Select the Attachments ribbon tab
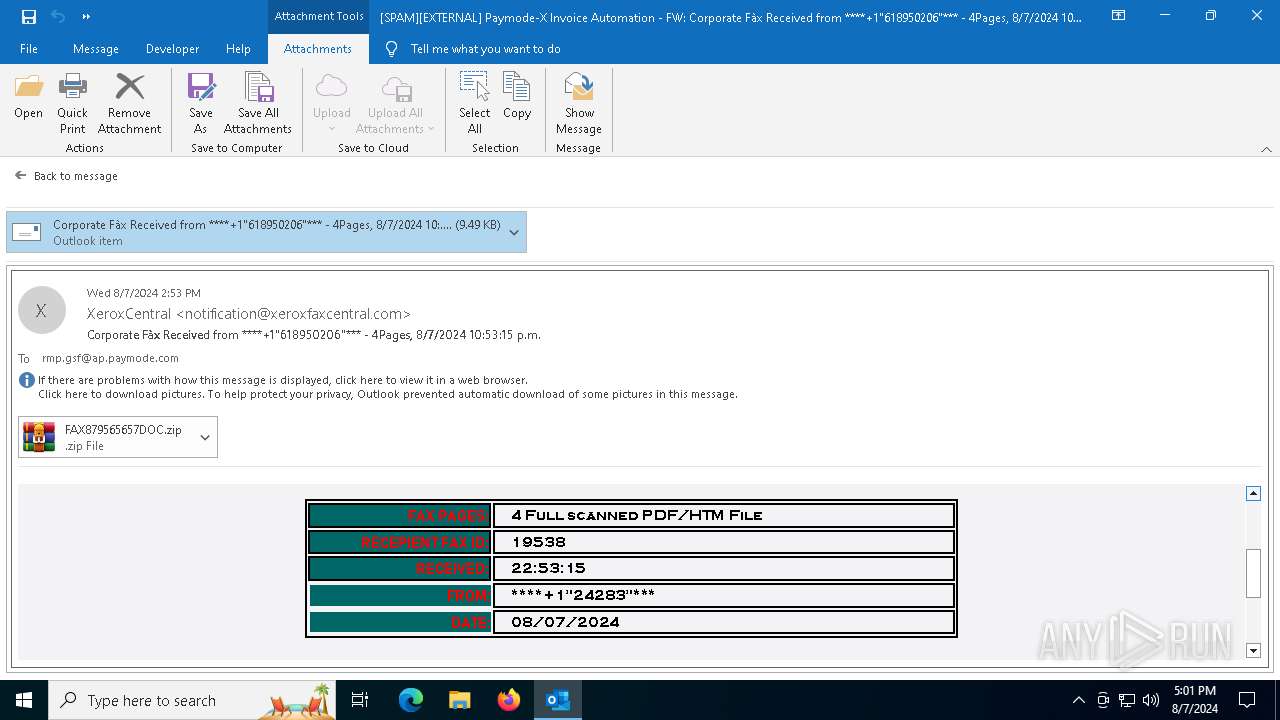This screenshot has height=720, width=1280. click(x=318, y=48)
